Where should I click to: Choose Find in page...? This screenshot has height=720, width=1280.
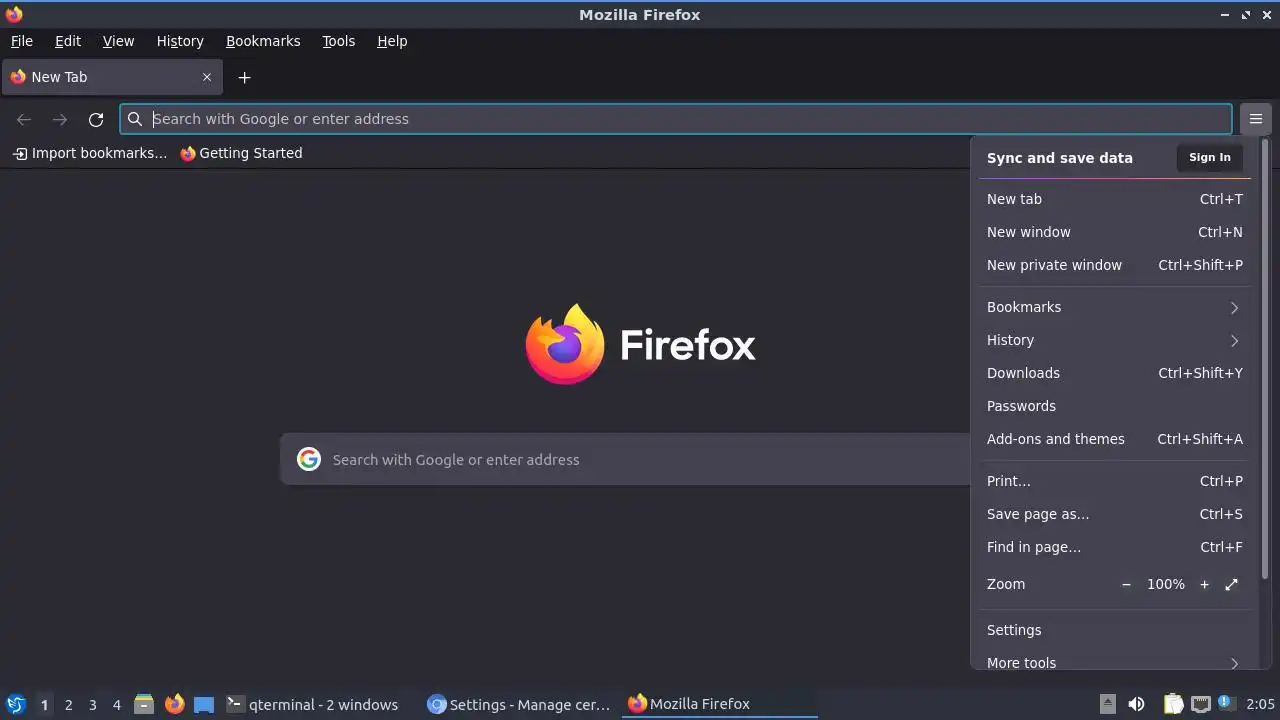1114,547
